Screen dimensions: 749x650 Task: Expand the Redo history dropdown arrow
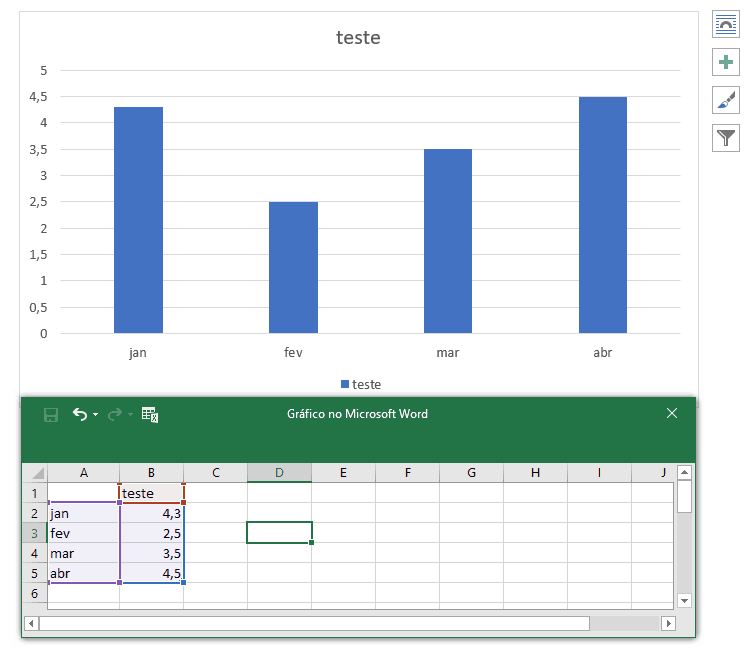(130, 415)
